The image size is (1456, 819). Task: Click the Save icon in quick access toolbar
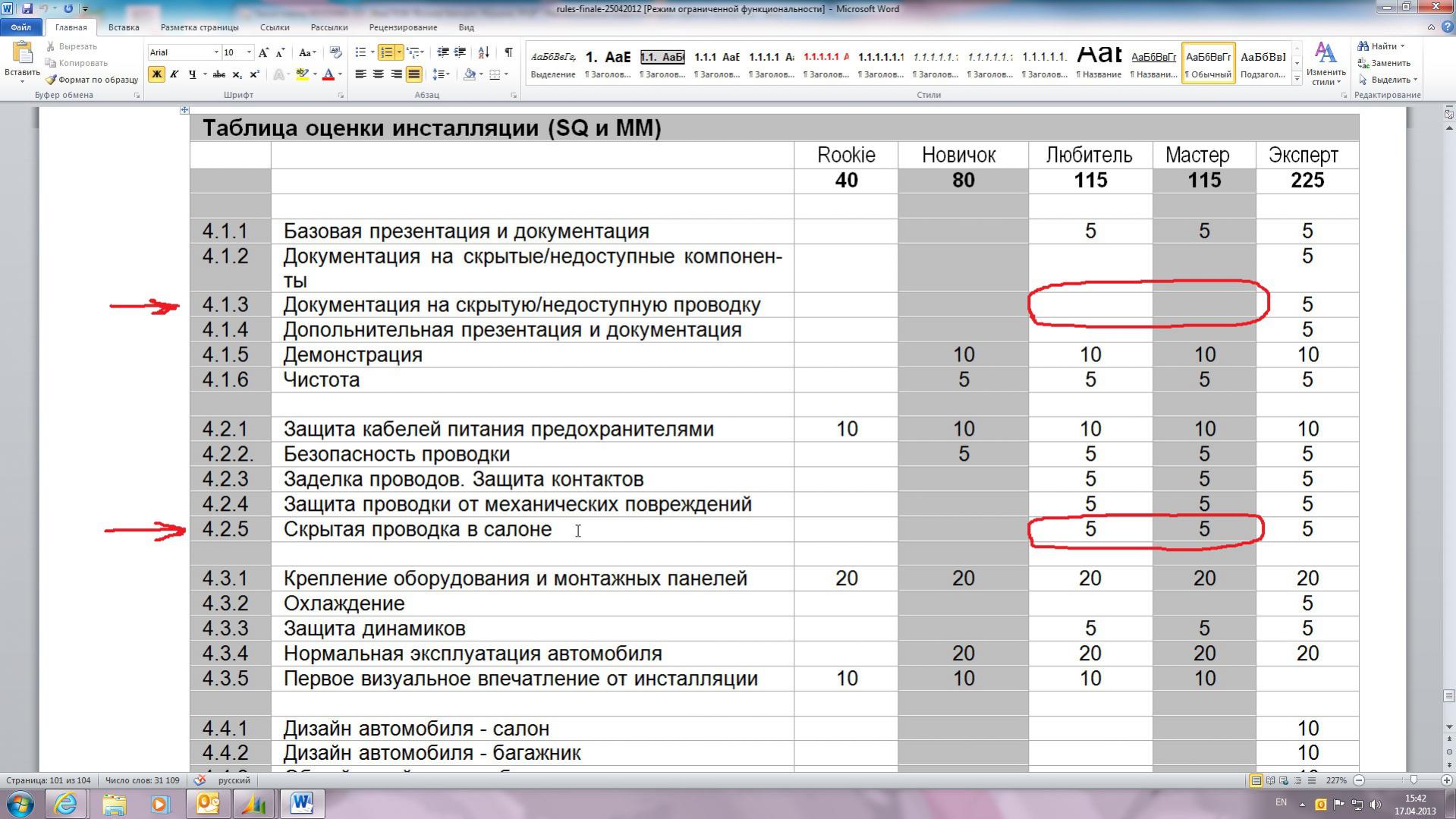27,8
